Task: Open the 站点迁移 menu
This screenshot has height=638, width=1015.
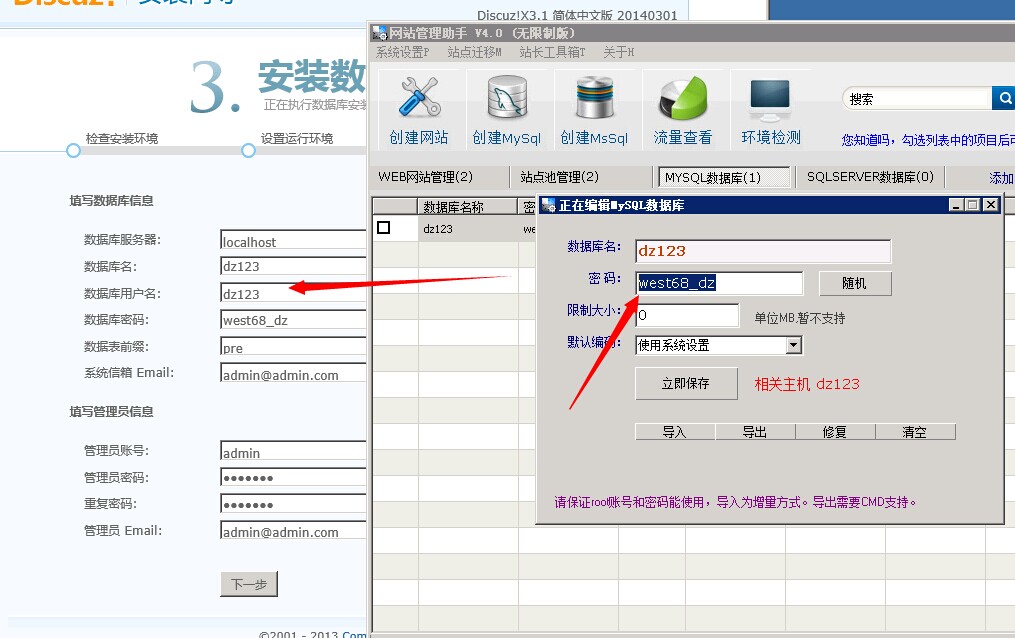Action: [x=474, y=52]
